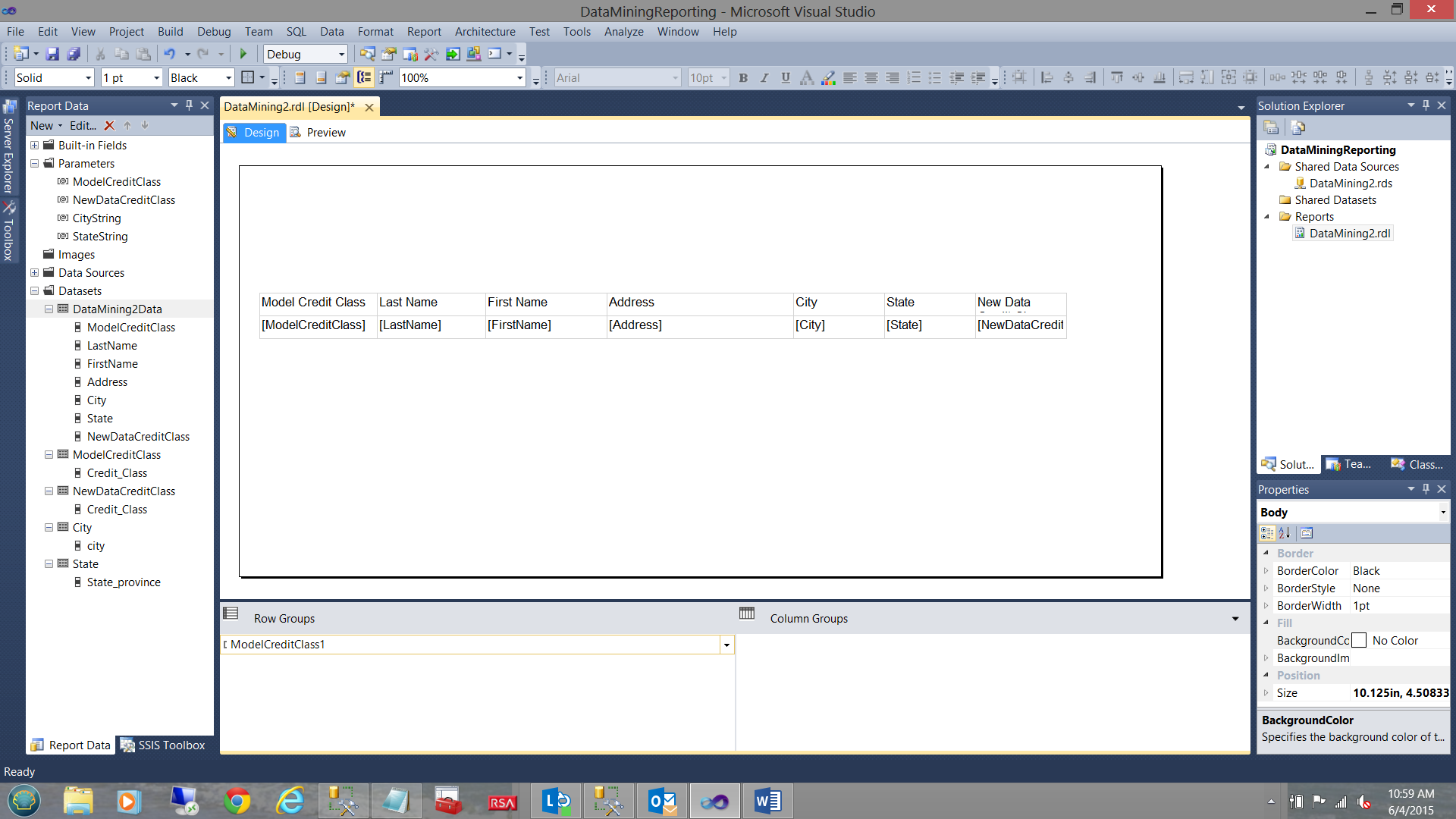
Task: Toggle the Ruler toolbar button
Action: tap(386, 77)
